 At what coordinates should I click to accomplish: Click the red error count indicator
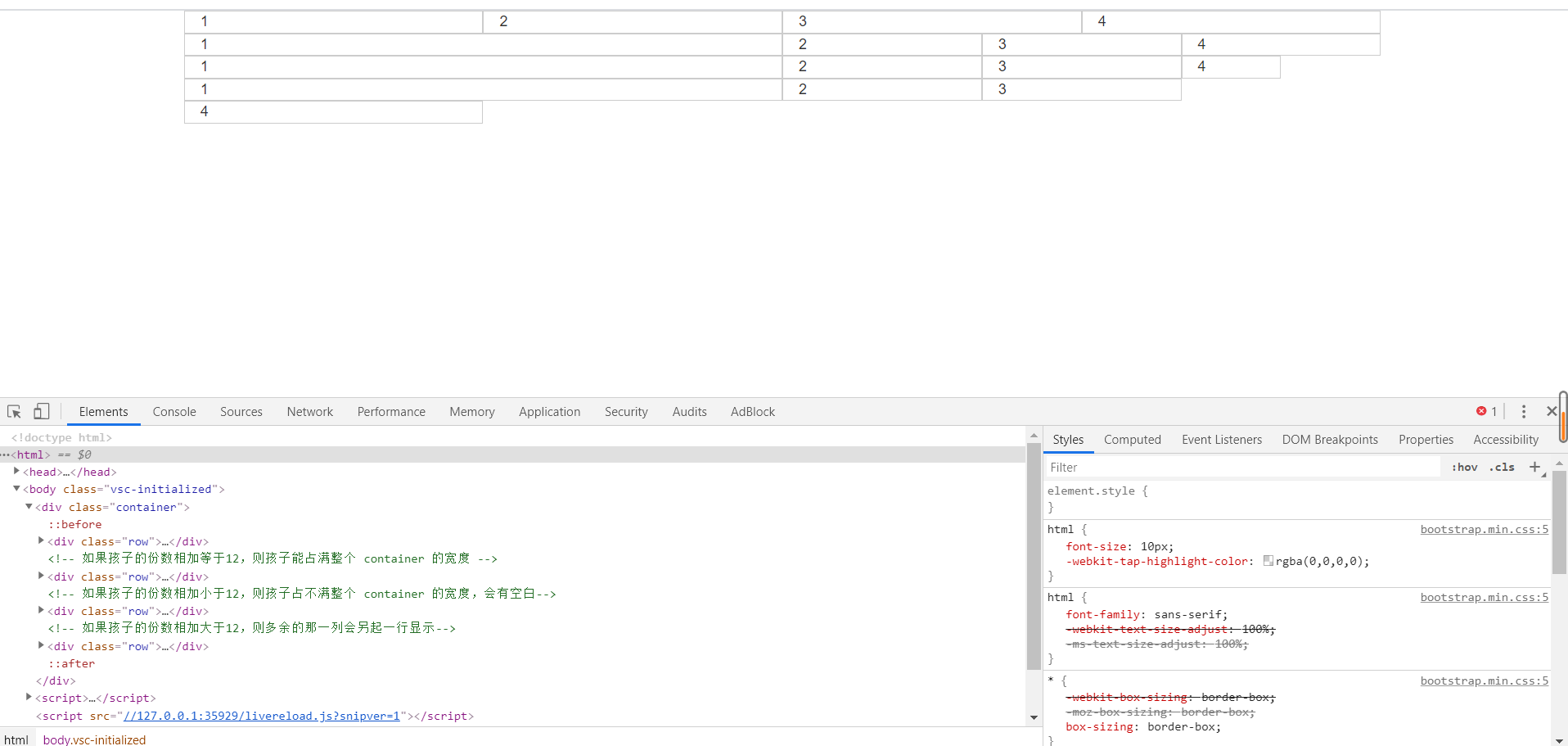pos(1486,411)
